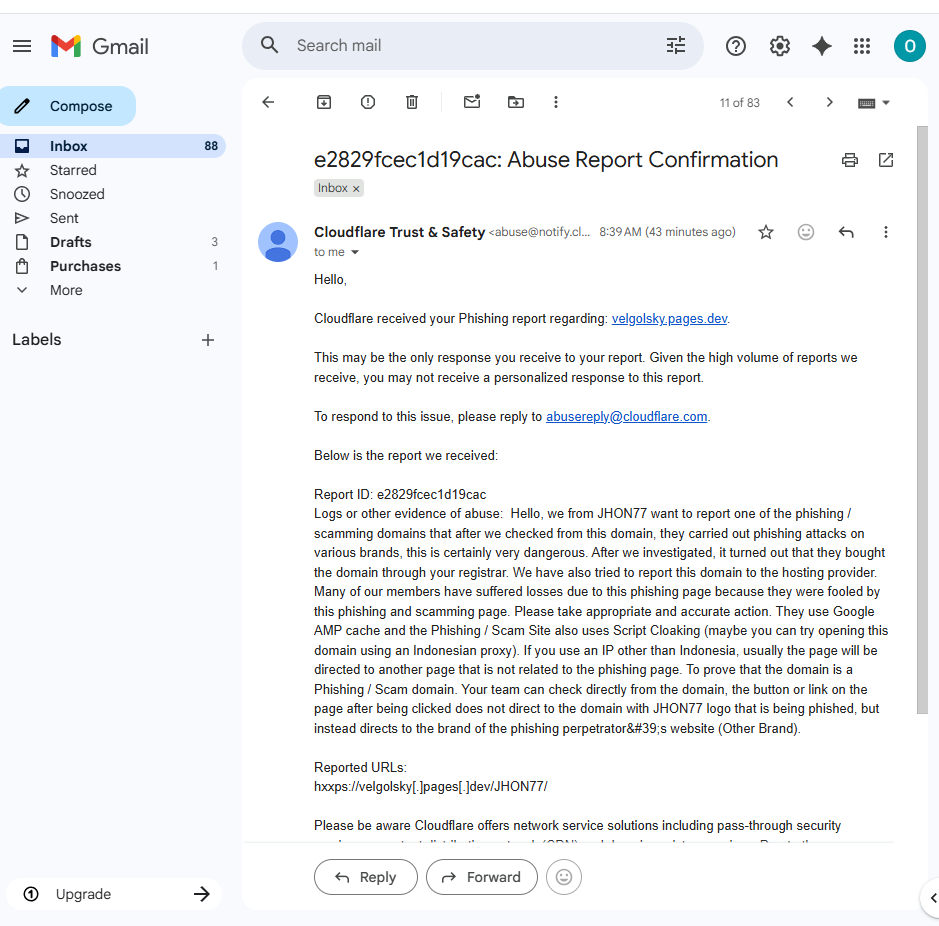Image resolution: width=939 pixels, height=926 pixels.
Task: Mark email as unread
Action: [x=472, y=102]
